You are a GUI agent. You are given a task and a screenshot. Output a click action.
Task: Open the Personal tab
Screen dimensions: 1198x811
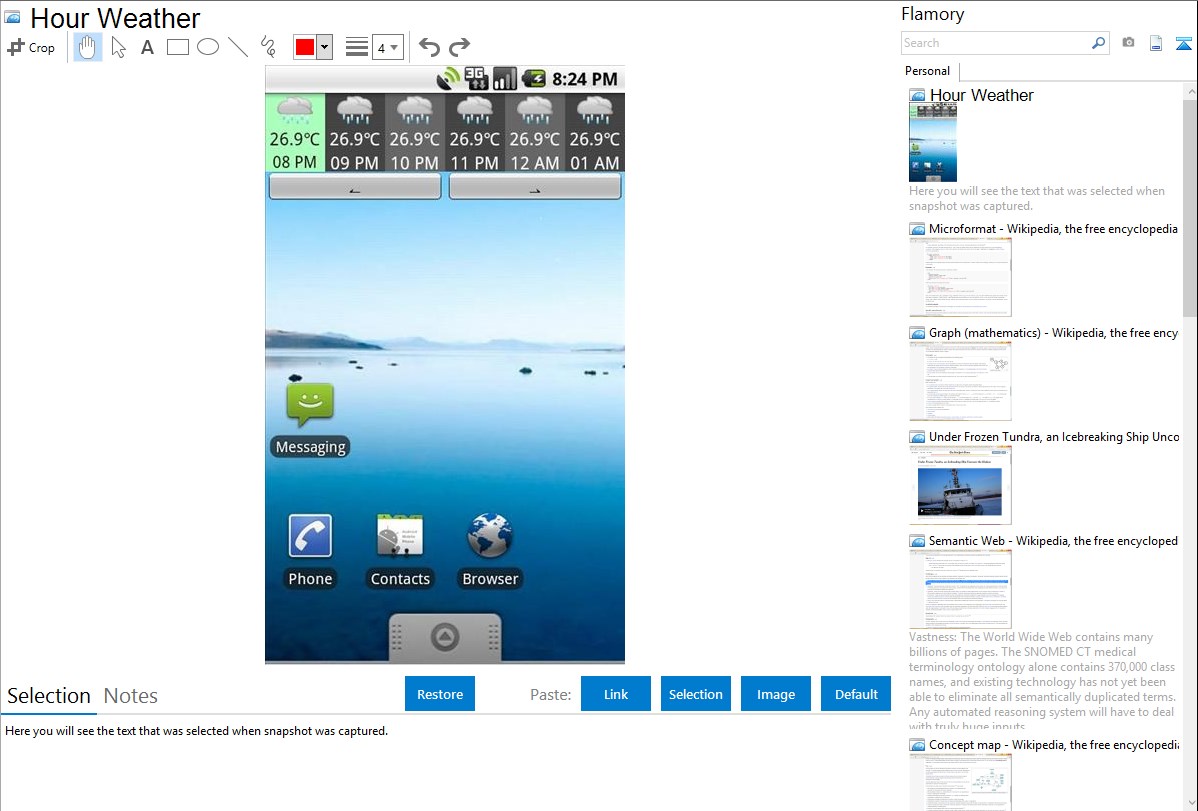pyautogui.click(x=927, y=71)
